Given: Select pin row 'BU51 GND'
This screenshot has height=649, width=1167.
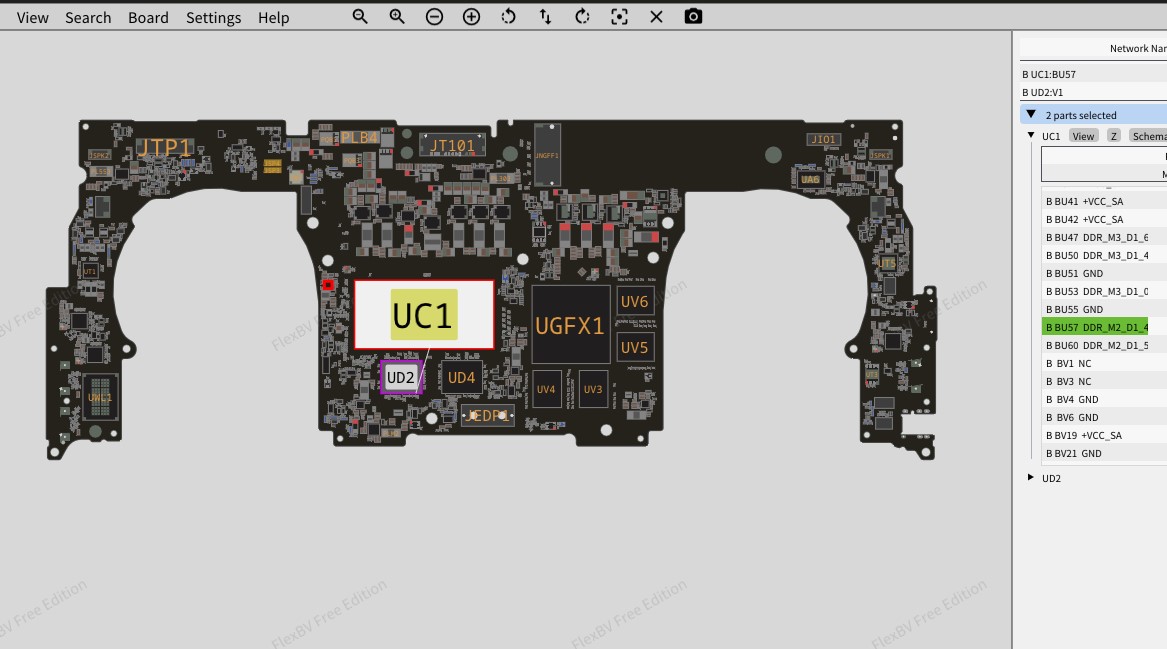Looking at the screenshot, I should (1096, 273).
